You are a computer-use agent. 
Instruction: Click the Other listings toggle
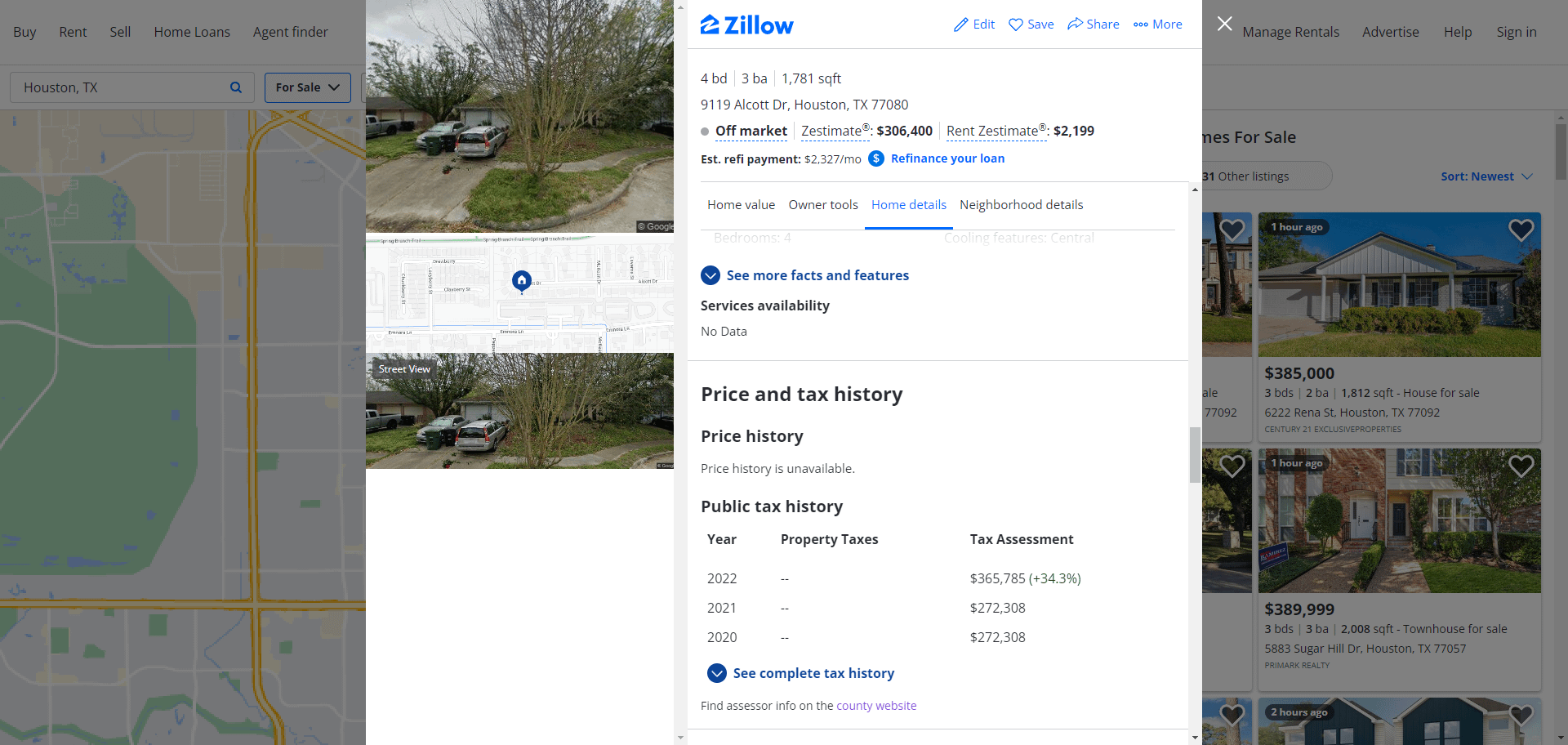[x=1266, y=176]
